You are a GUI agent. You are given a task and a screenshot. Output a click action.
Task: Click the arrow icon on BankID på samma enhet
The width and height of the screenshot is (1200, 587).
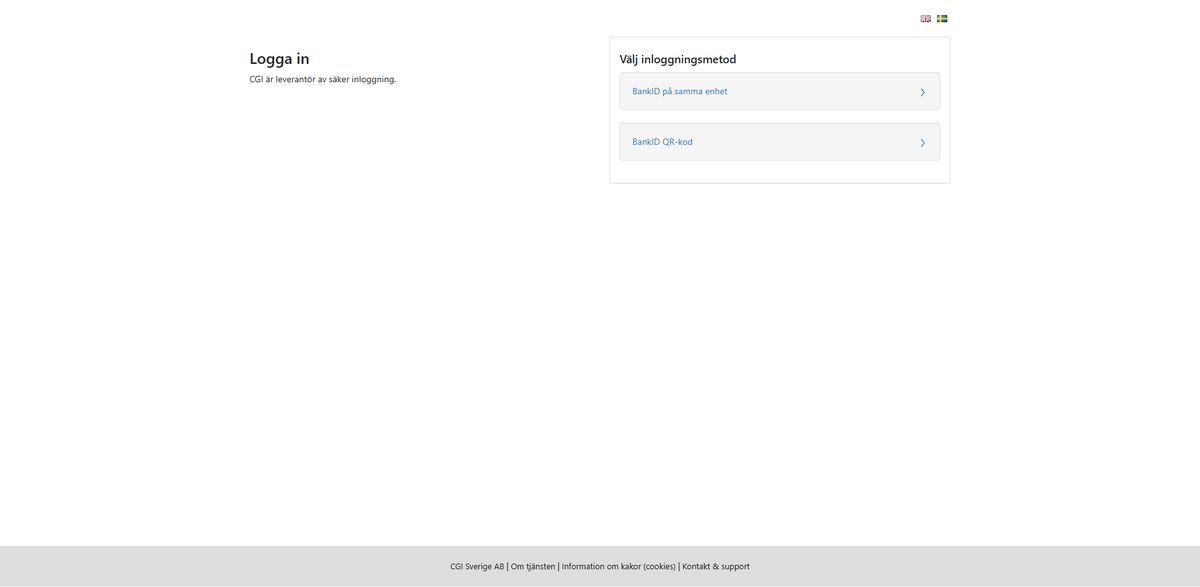pyautogui.click(x=922, y=92)
